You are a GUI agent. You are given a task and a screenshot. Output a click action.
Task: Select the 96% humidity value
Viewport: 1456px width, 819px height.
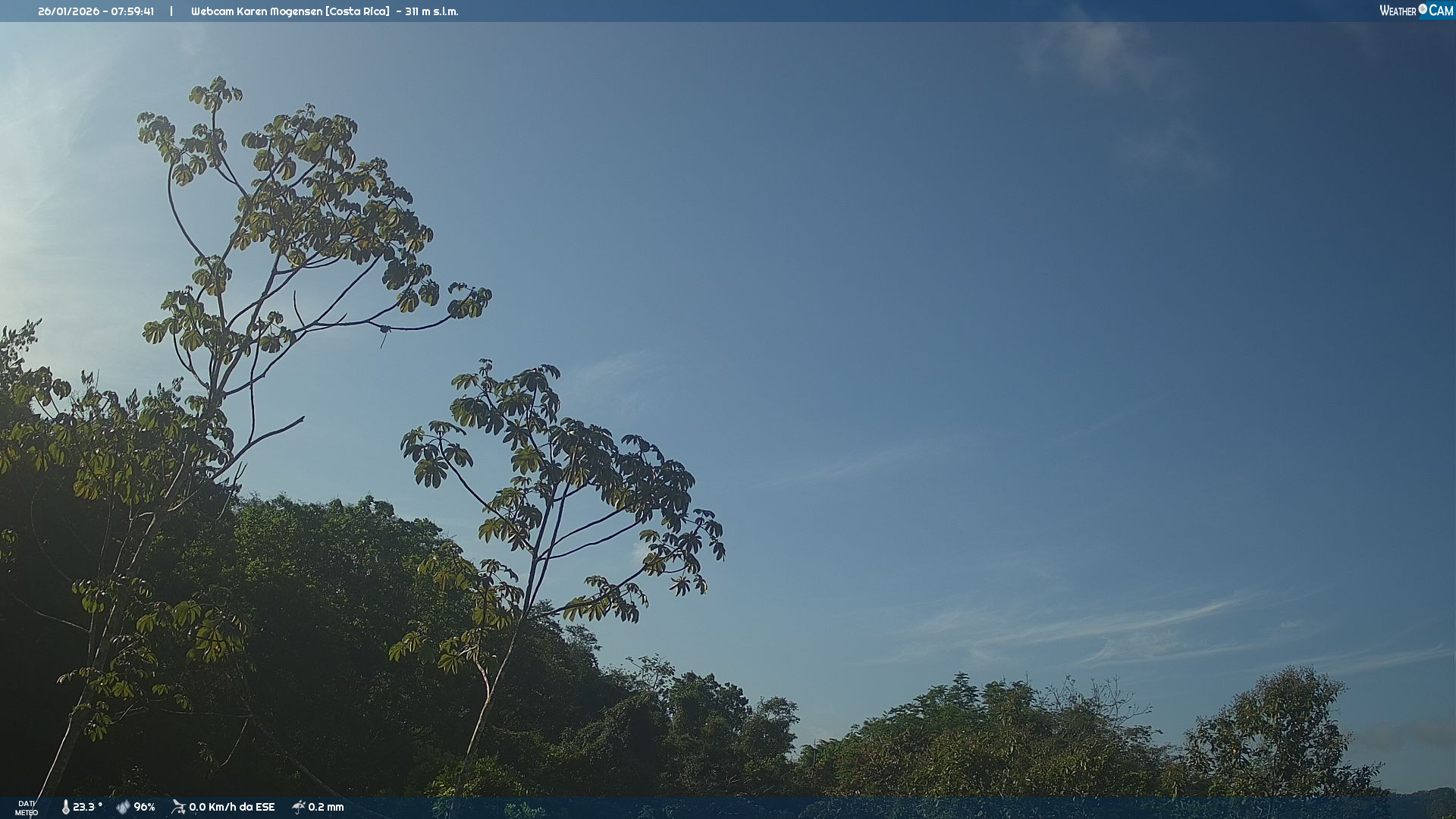[x=144, y=807]
